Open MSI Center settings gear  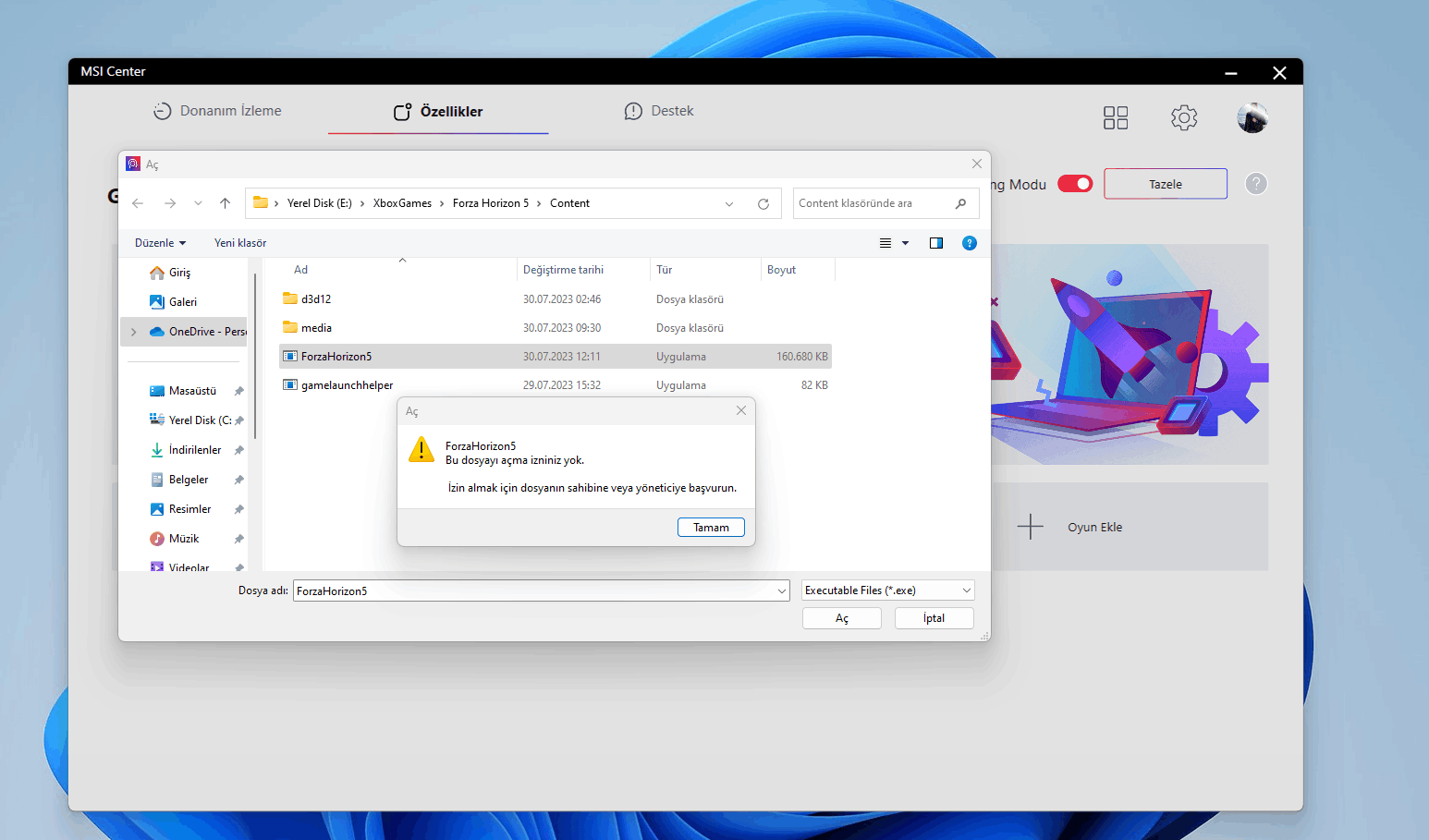coord(1184,117)
